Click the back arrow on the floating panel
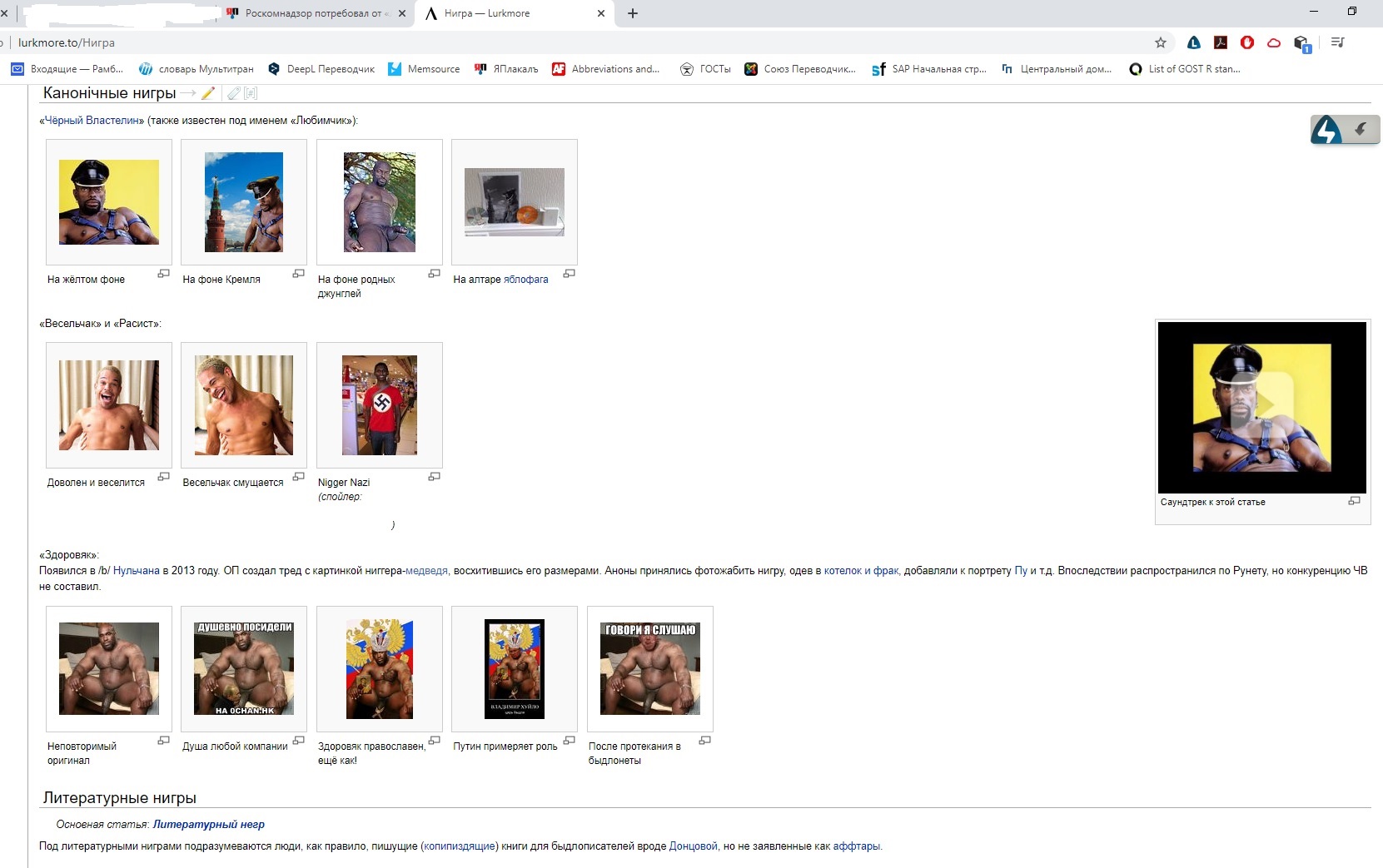Screen dimensions: 1383x868 click(1361, 129)
